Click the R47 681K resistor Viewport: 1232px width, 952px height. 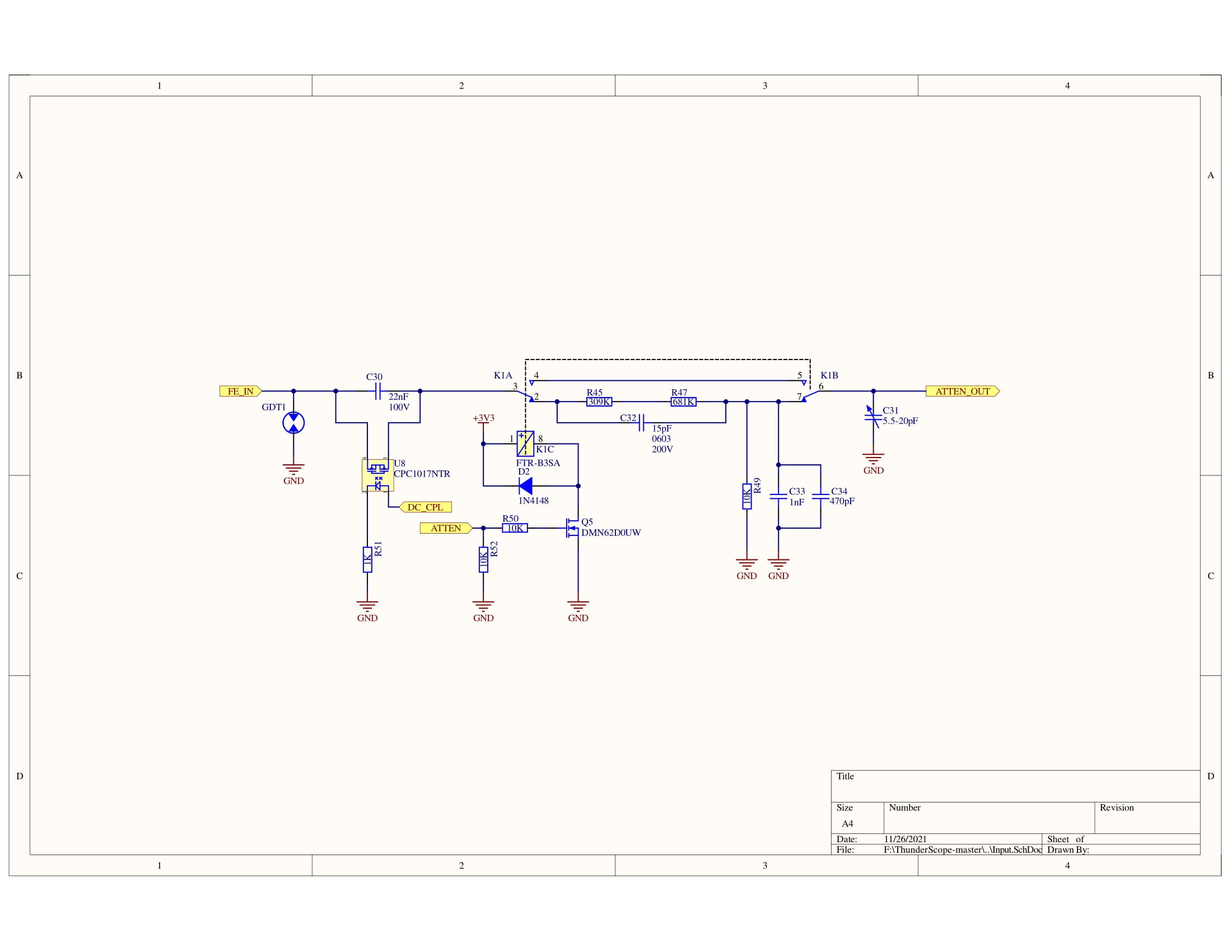tap(683, 402)
